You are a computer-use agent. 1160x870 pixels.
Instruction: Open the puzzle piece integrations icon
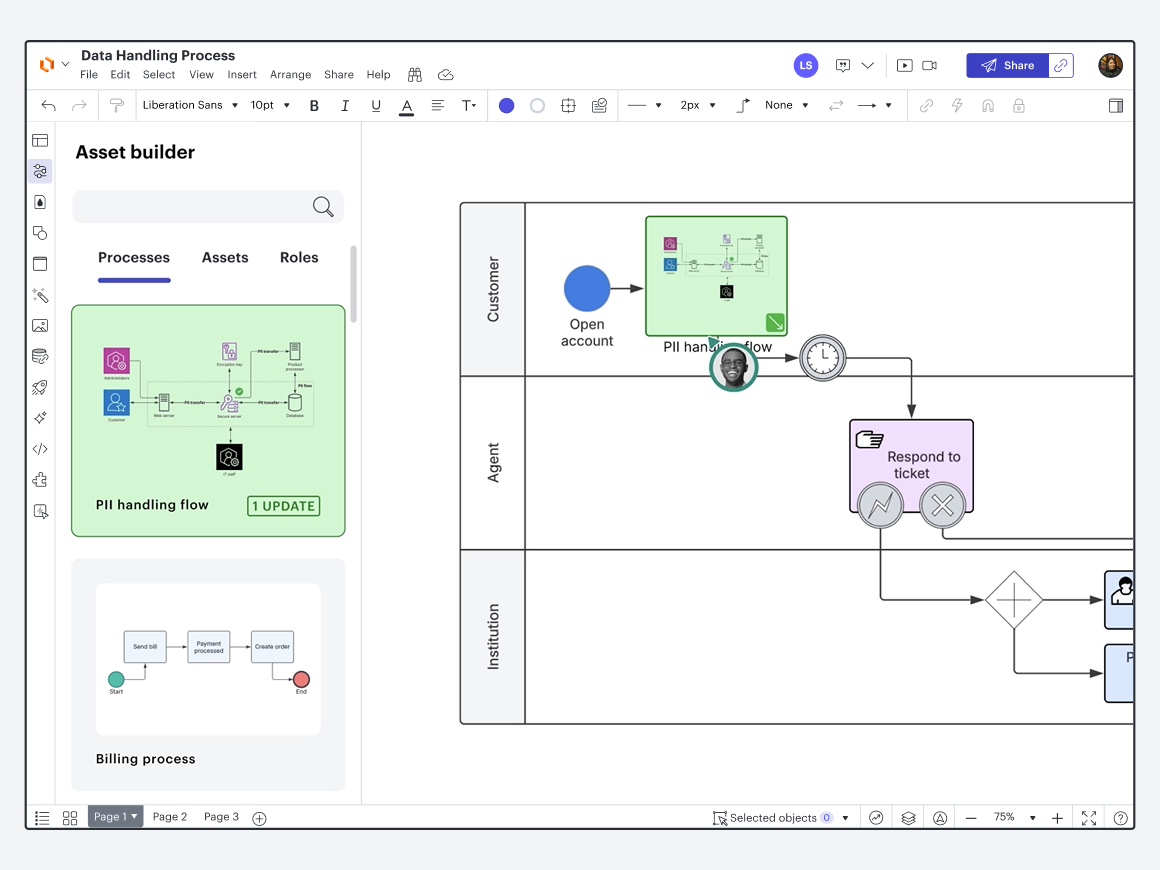point(41,480)
